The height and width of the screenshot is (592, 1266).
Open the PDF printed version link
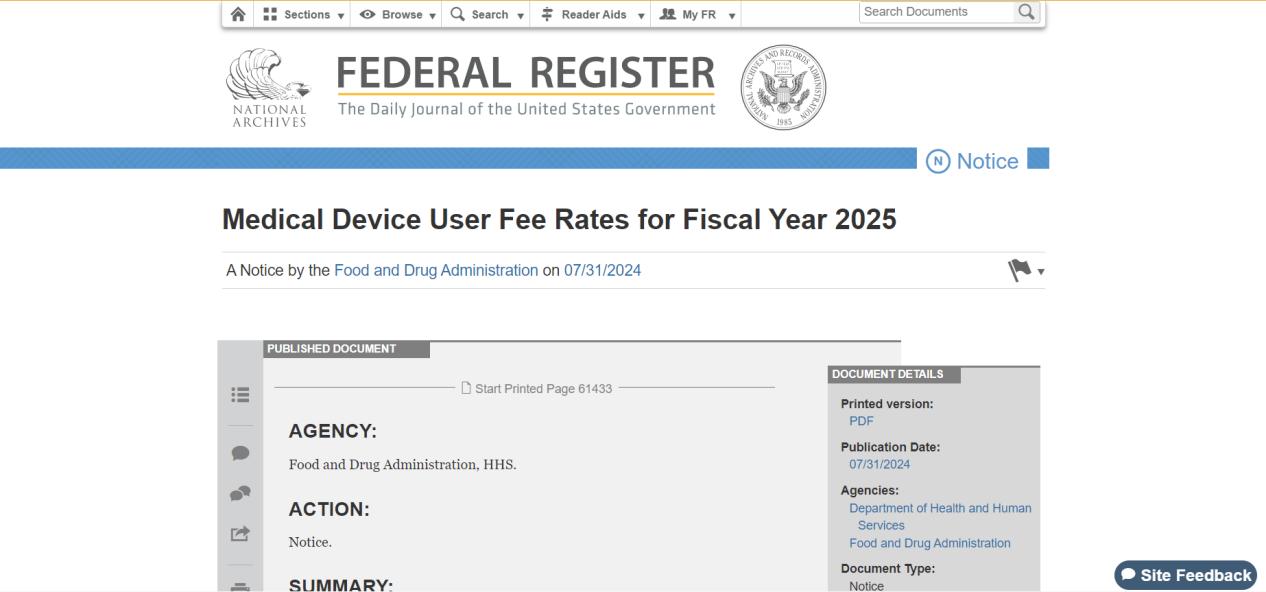click(x=861, y=421)
